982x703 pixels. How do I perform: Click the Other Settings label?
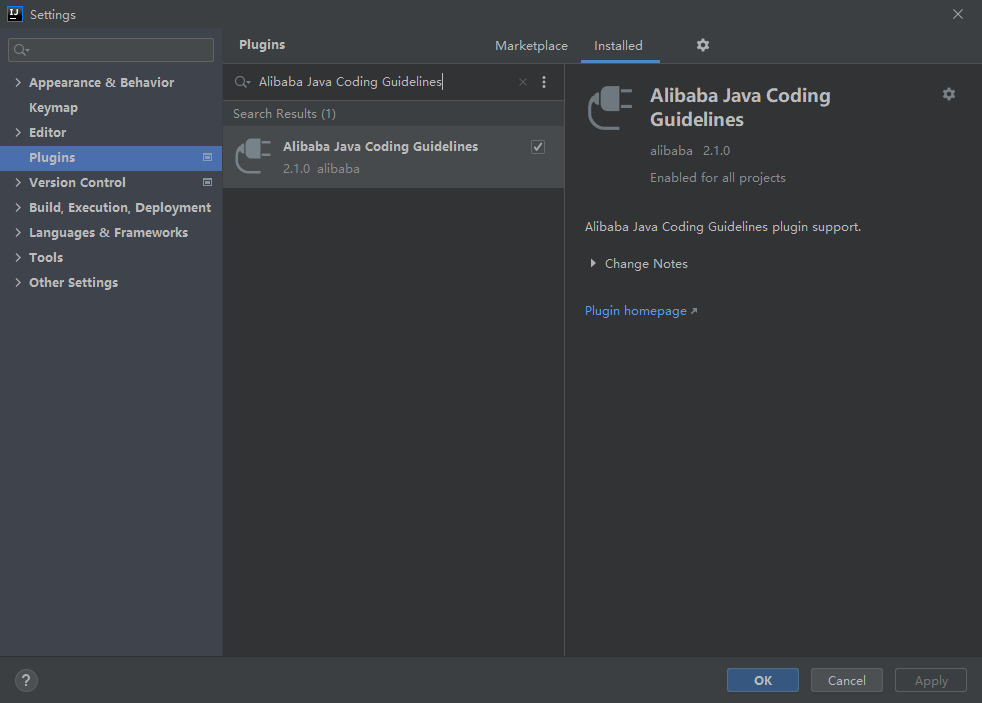pyautogui.click(x=73, y=283)
